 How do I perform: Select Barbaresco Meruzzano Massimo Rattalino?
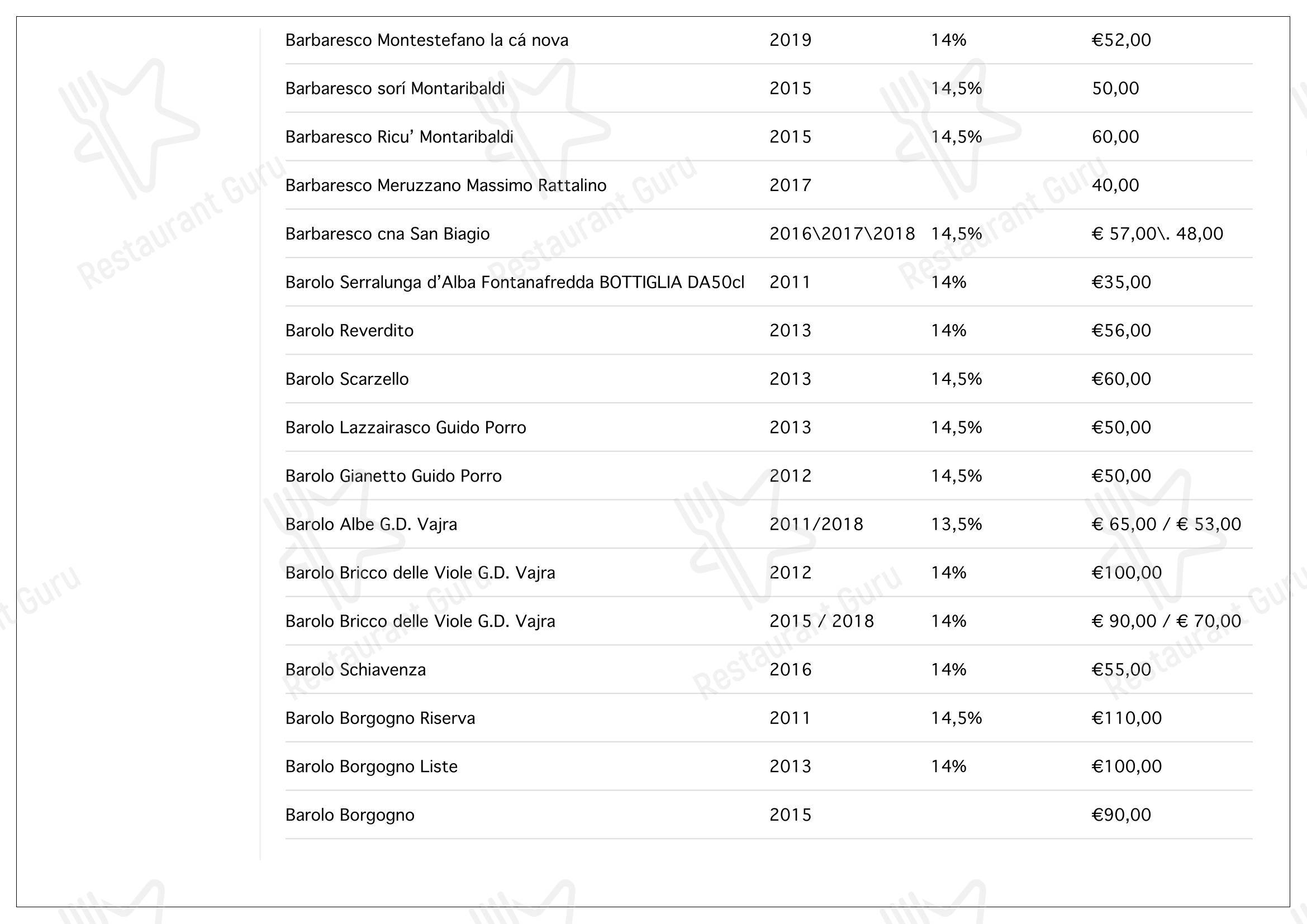tap(446, 185)
